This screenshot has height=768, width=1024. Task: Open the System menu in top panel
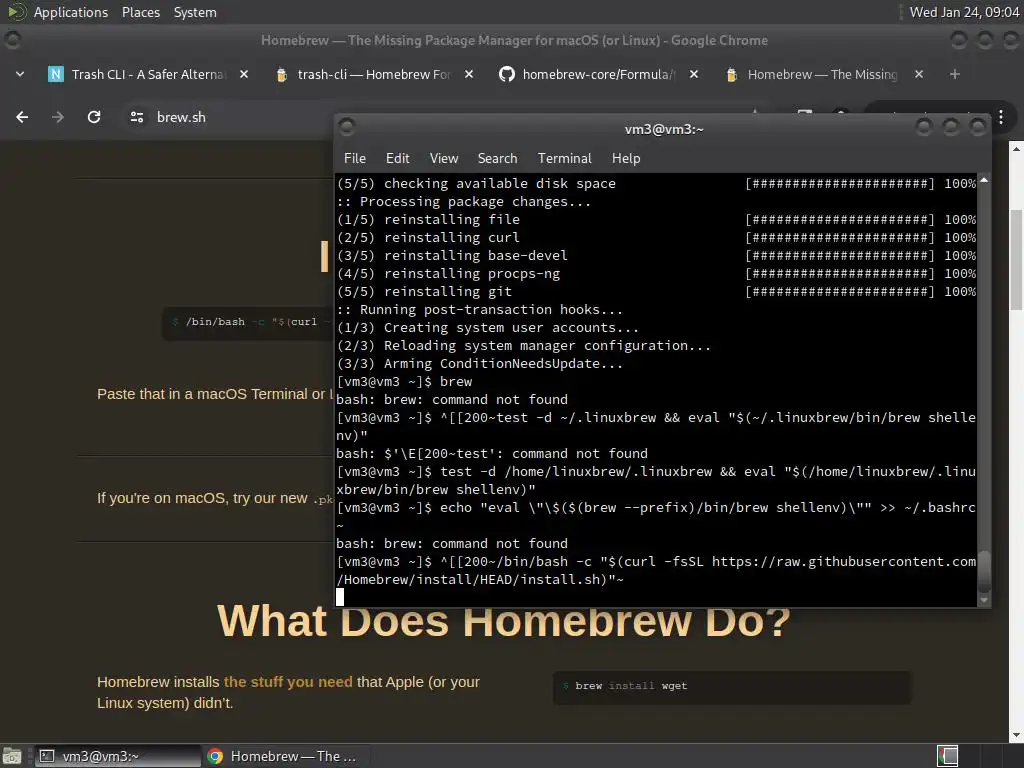pyautogui.click(x=195, y=12)
